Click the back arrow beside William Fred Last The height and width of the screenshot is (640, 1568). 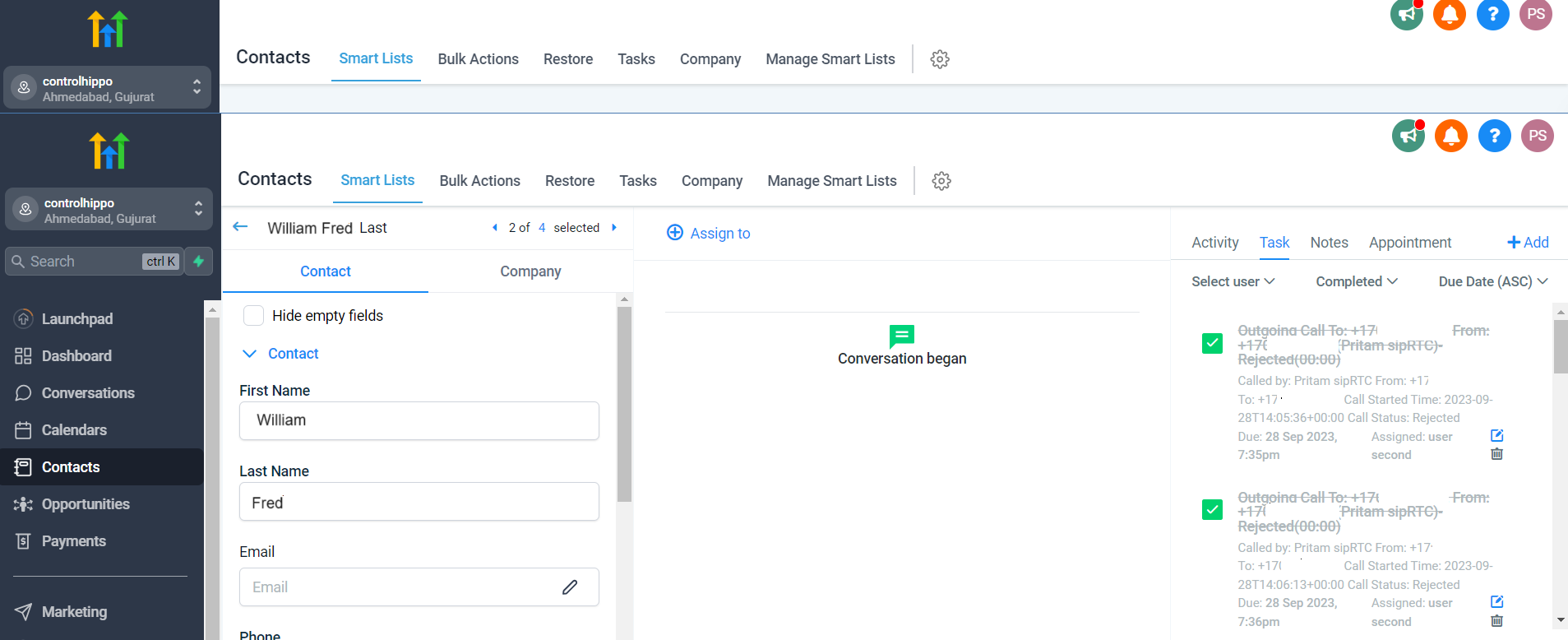[240, 226]
